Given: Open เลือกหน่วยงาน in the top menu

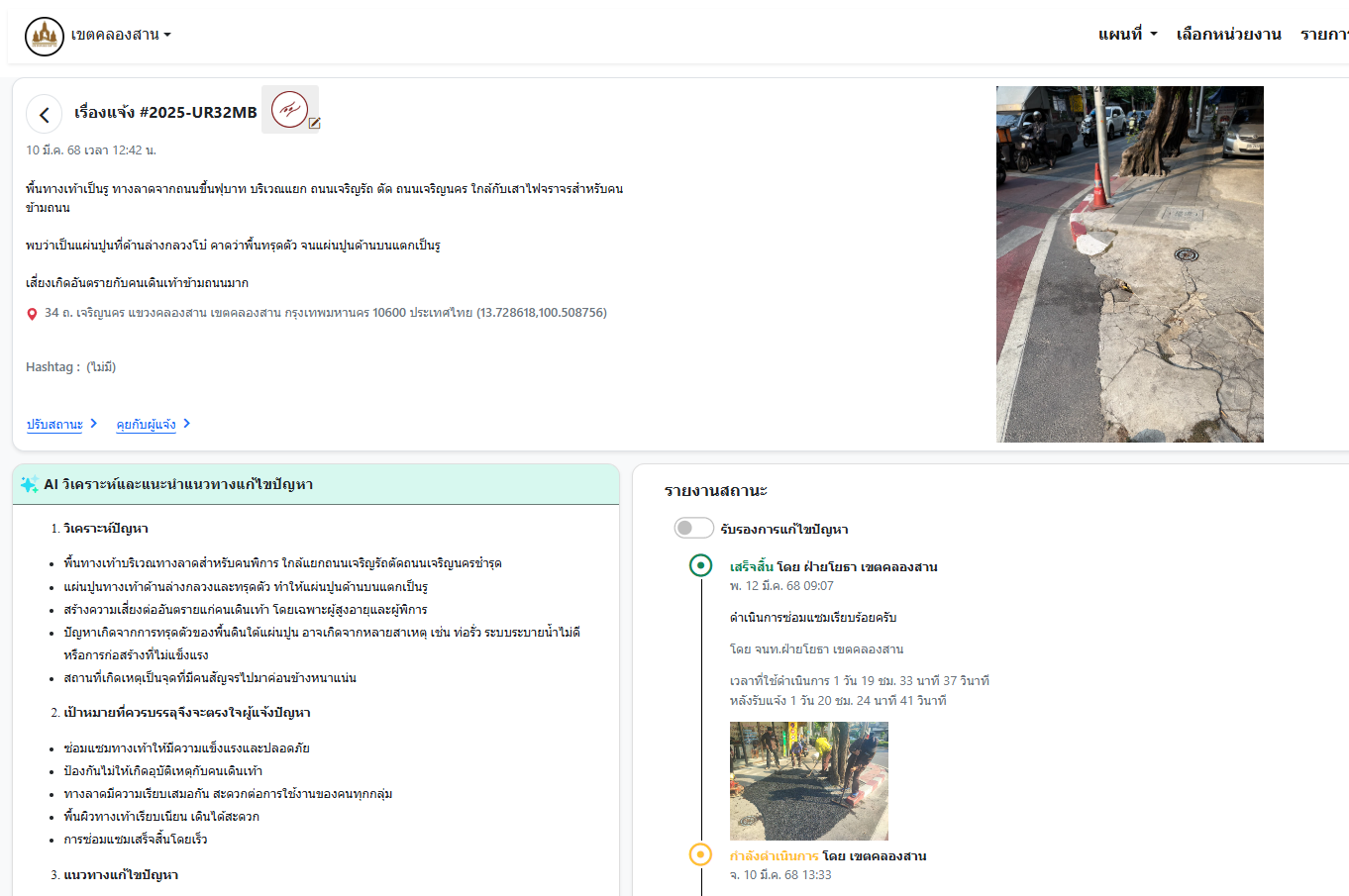Looking at the screenshot, I should [x=1228, y=35].
